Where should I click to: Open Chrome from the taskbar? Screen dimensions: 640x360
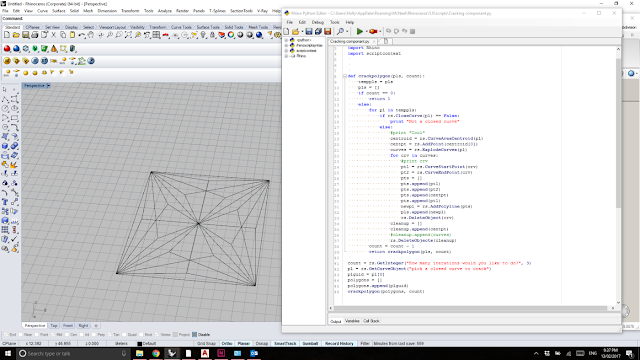(x=156, y=353)
